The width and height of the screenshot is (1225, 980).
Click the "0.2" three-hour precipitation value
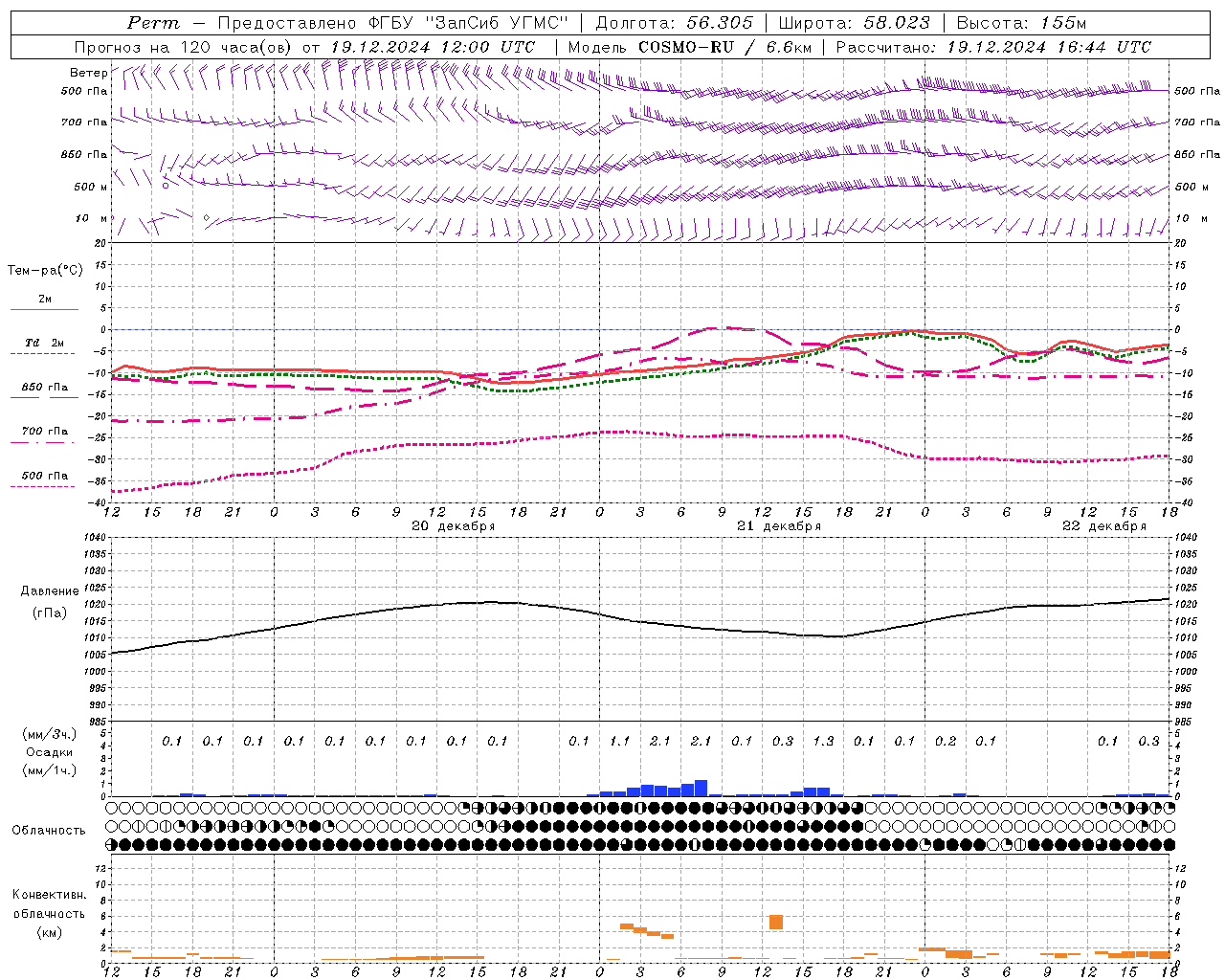point(946,741)
